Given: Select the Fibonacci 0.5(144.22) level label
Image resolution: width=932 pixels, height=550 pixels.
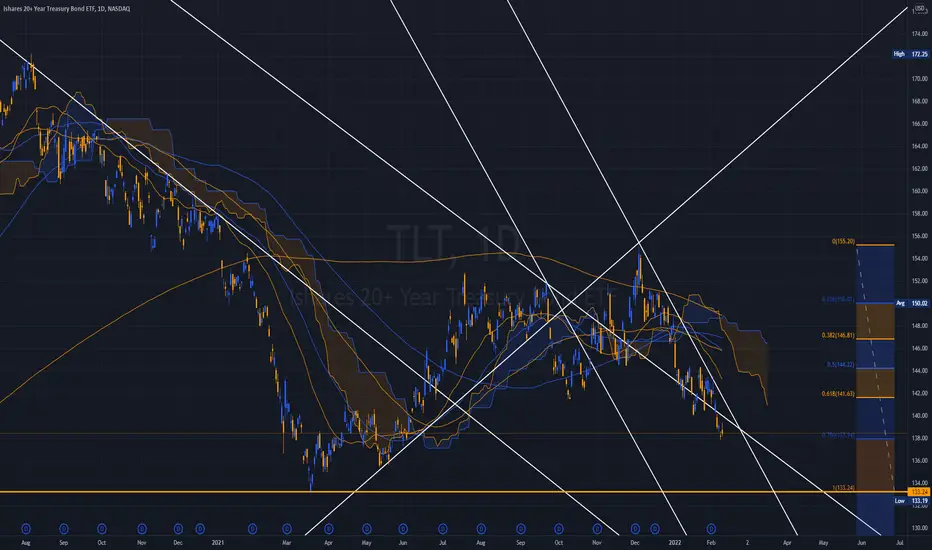Looking at the screenshot, I should [x=840, y=364].
